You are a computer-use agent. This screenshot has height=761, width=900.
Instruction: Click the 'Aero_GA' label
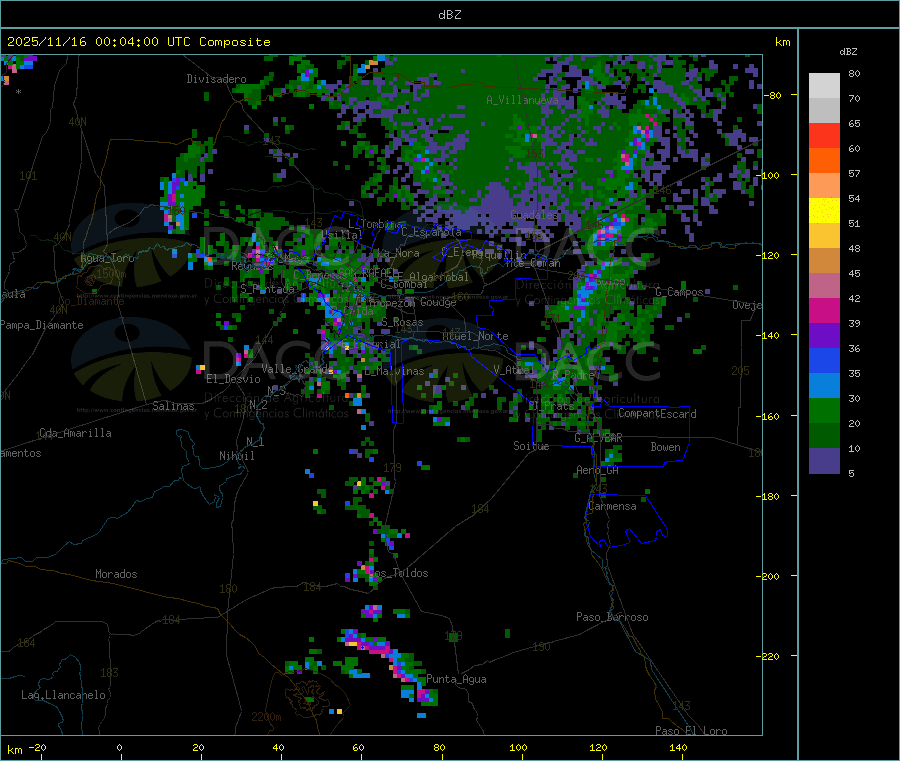(597, 470)
